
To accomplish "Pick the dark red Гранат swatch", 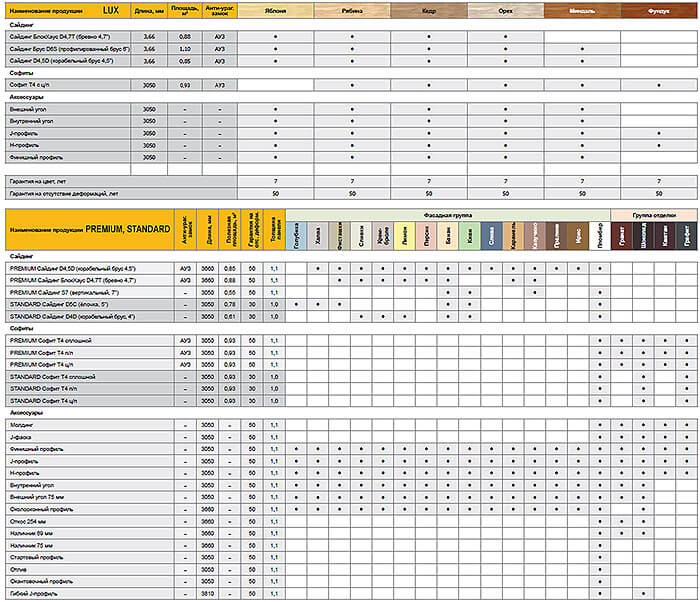I will coord(621,235).
